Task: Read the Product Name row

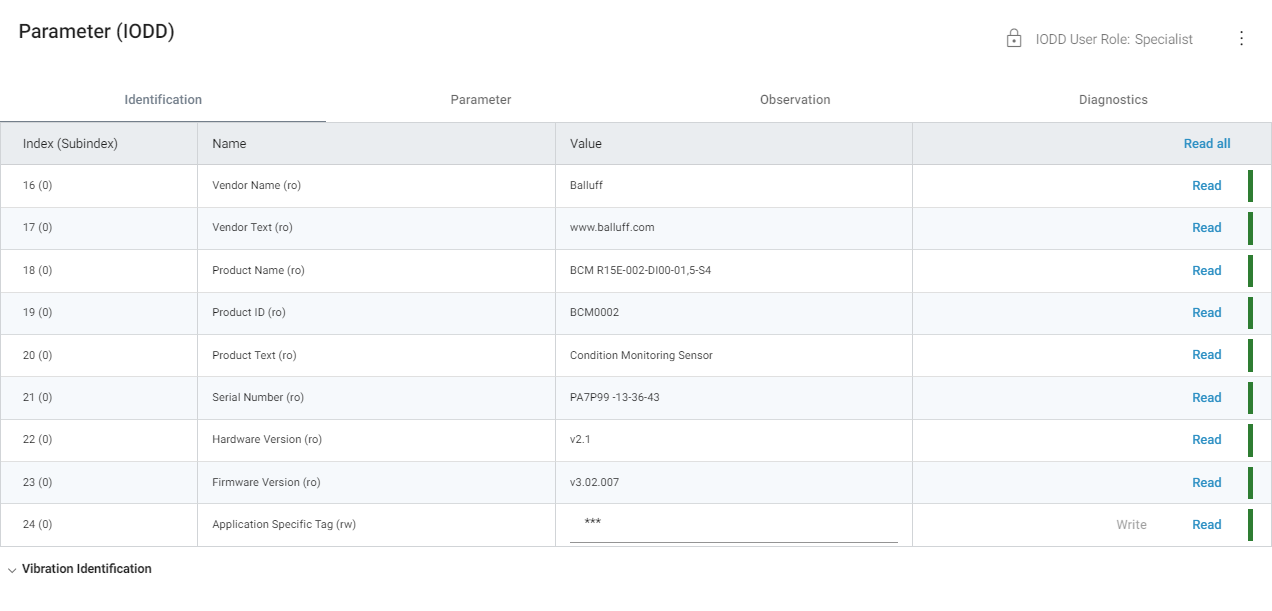Action: tap(1206, 271)
